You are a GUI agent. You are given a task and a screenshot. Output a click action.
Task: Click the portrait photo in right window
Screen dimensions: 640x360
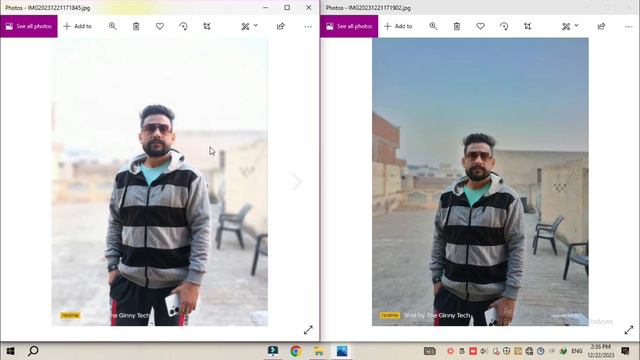point(480,182)
